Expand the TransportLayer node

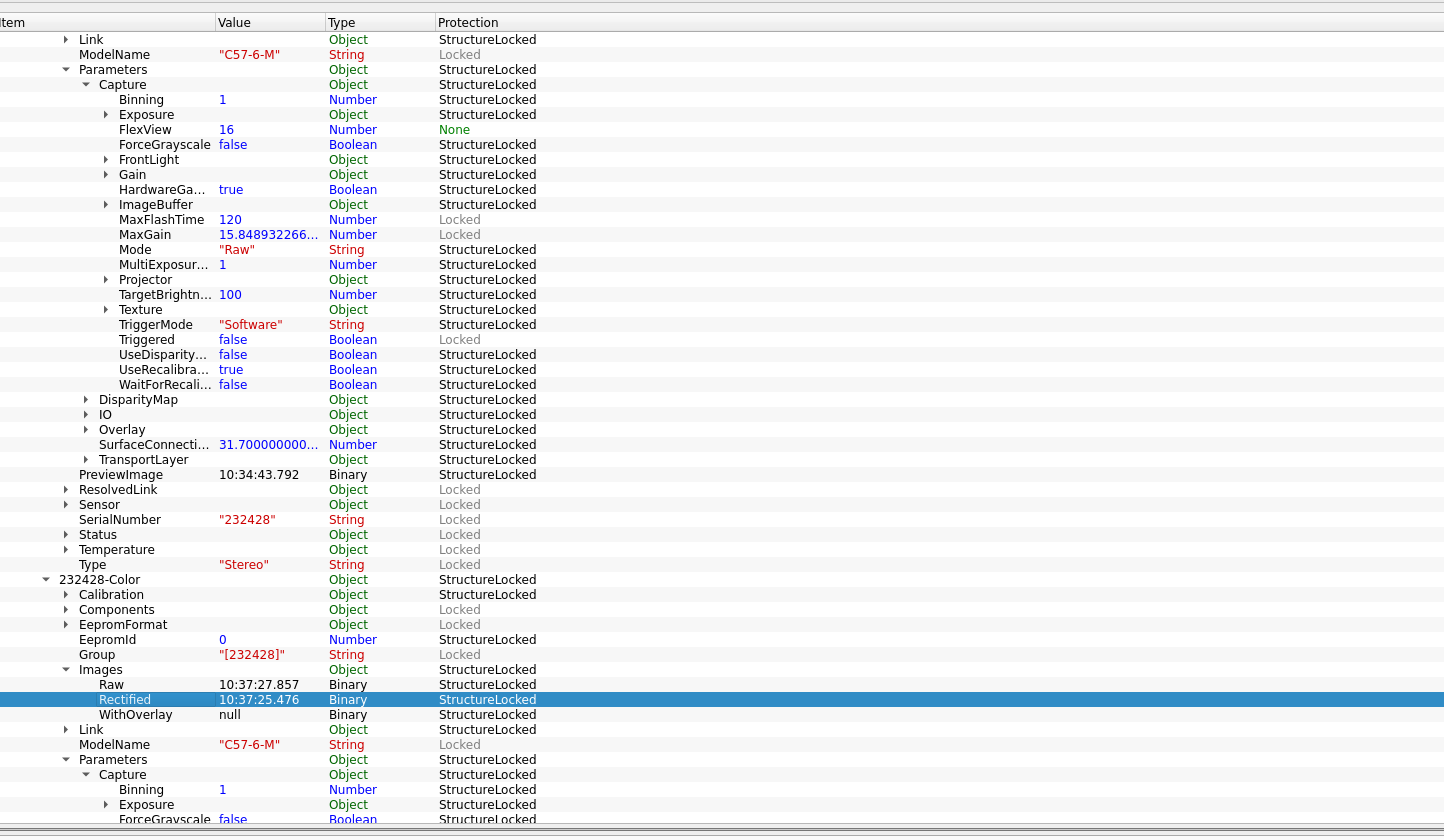(86, 460)
